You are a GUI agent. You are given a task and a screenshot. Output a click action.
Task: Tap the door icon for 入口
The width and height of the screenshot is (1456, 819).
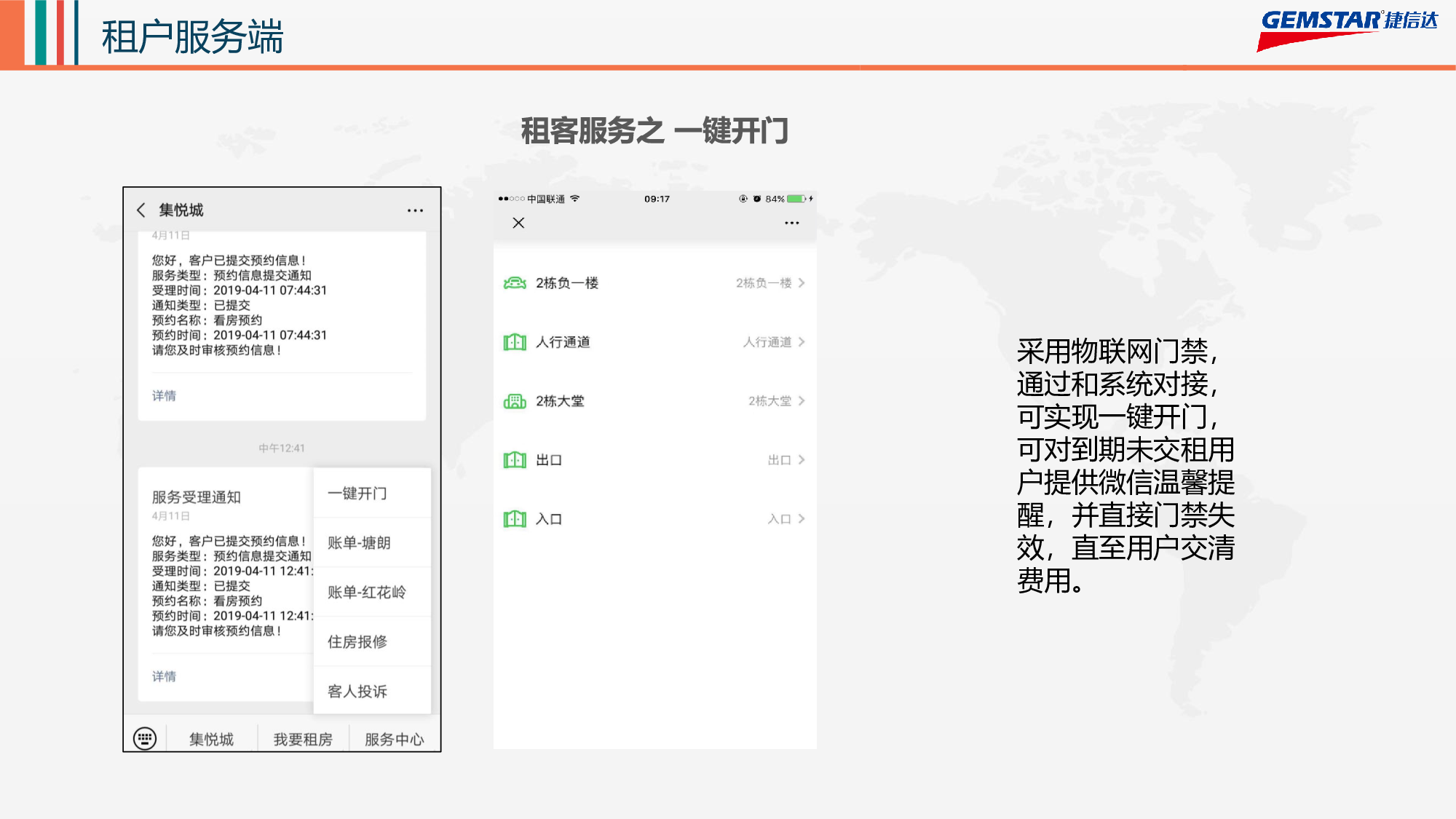(515, 519)
